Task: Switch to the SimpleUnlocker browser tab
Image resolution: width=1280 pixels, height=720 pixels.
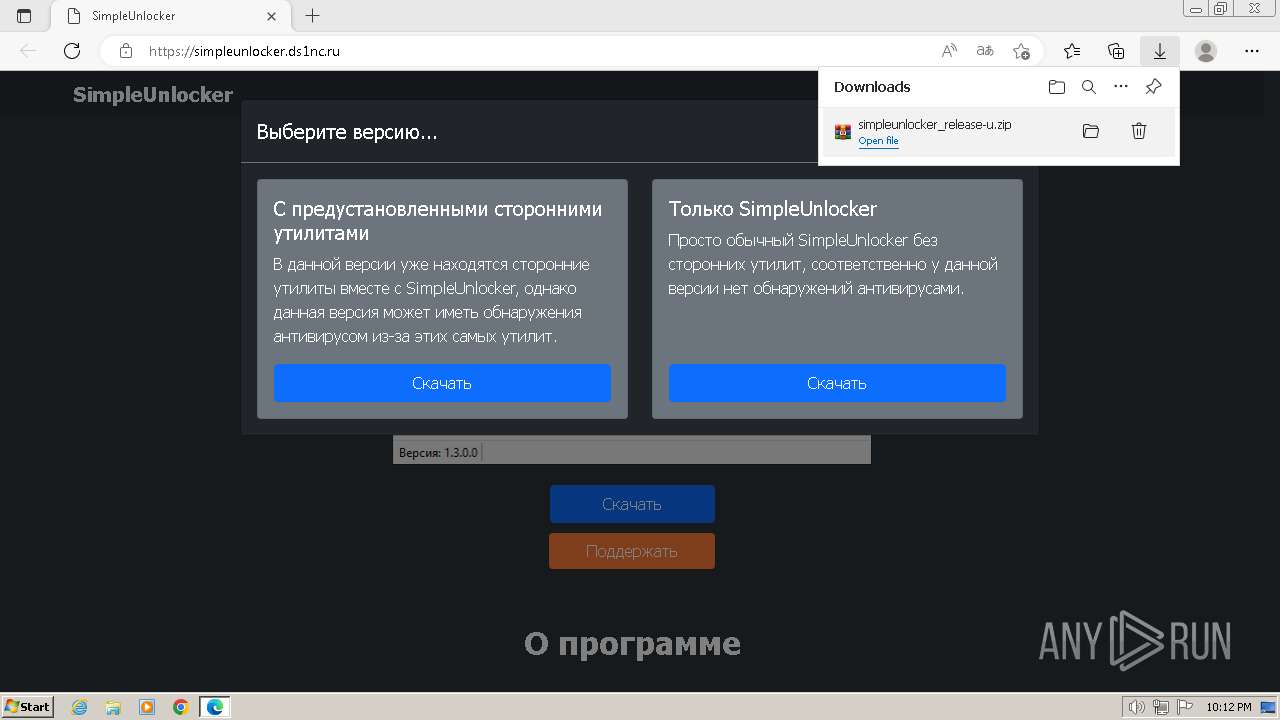Action: (168, 16)
